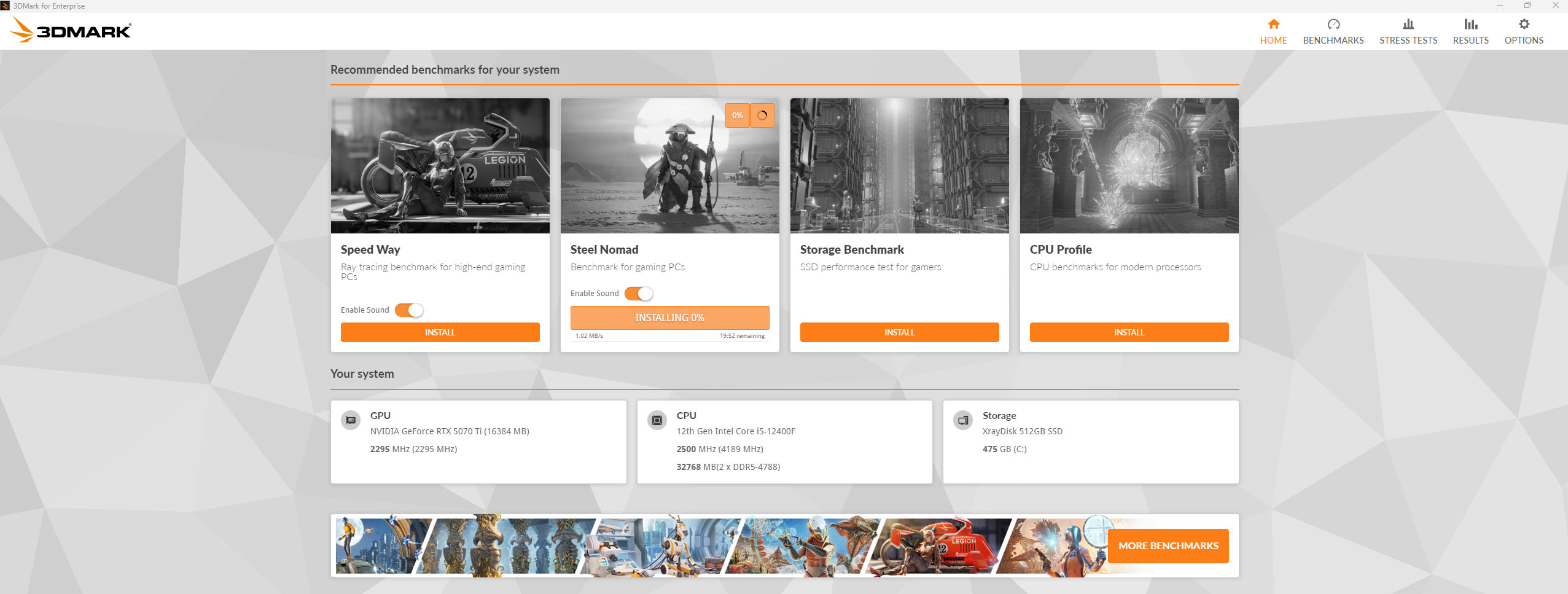Click the Your system heading
This screenshot has width=1568, height=594.
(x=362, y=373)
